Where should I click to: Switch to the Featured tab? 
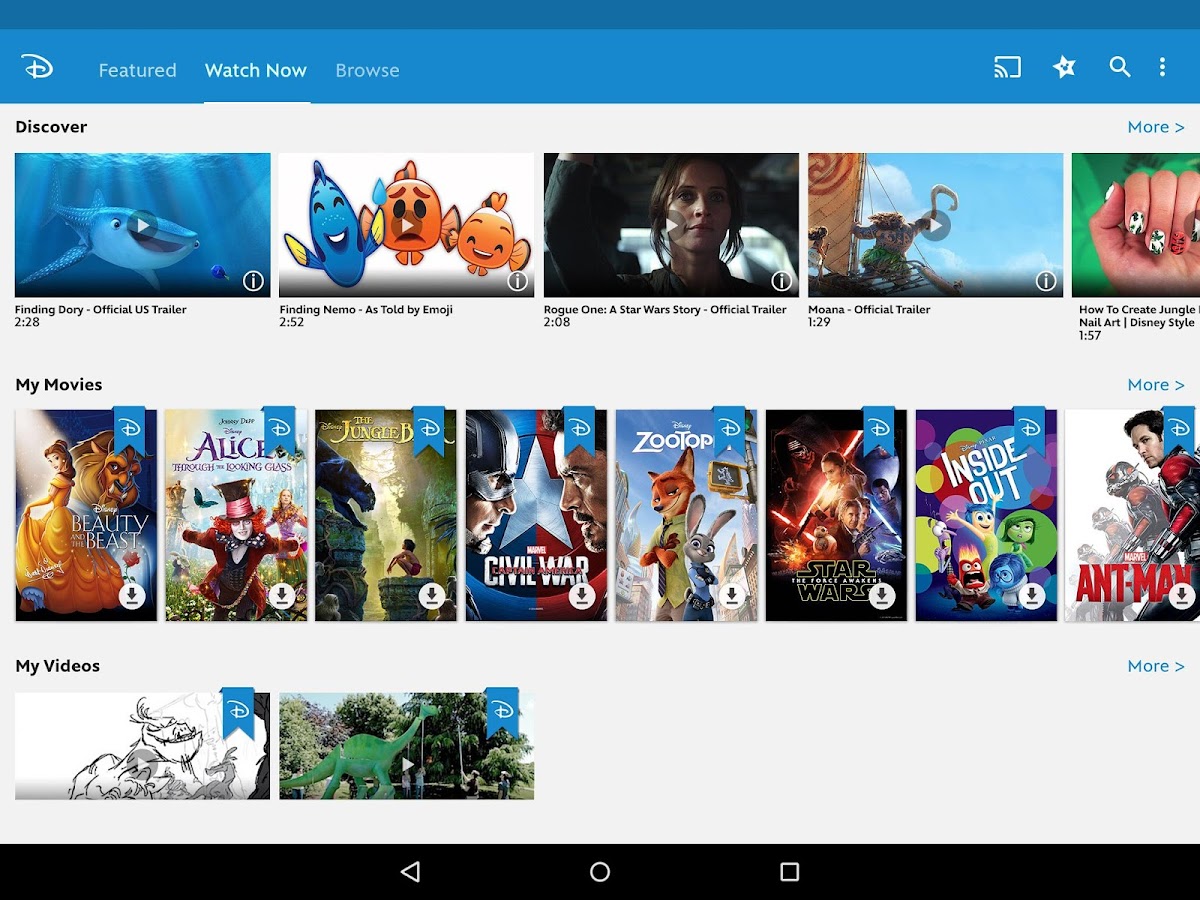click(x=137, y=70)
